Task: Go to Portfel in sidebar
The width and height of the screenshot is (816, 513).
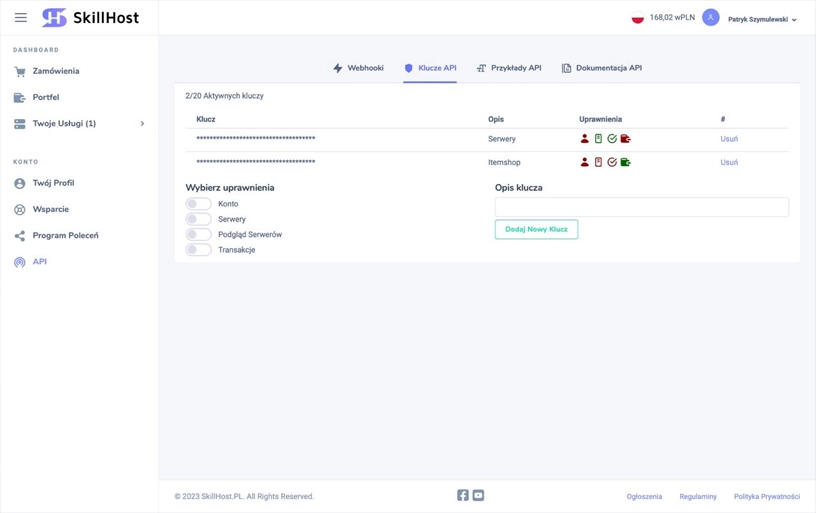Action: tap(45, 97)
